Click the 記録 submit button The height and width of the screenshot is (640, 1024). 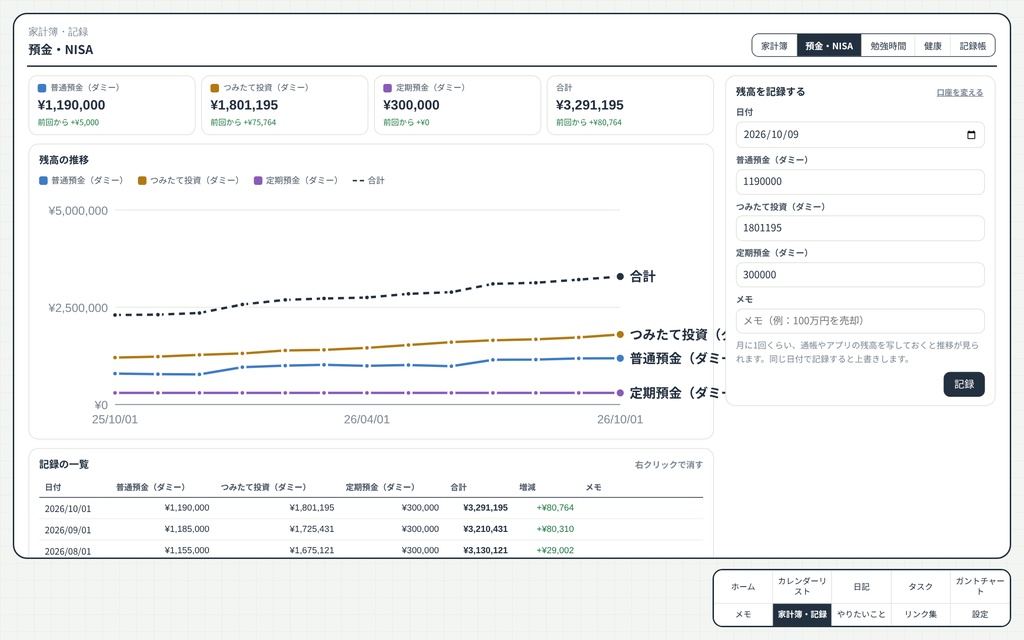point(964,384)
